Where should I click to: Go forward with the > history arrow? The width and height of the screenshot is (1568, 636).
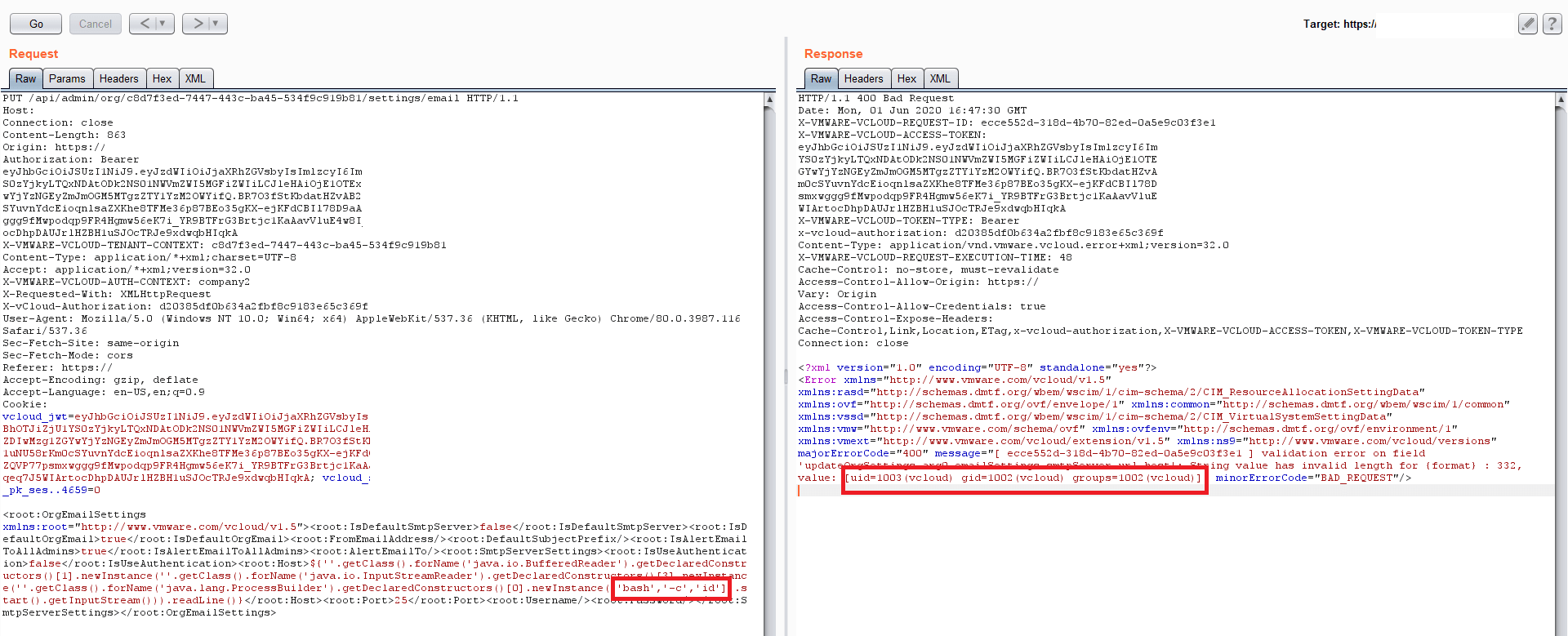(198, 24)
